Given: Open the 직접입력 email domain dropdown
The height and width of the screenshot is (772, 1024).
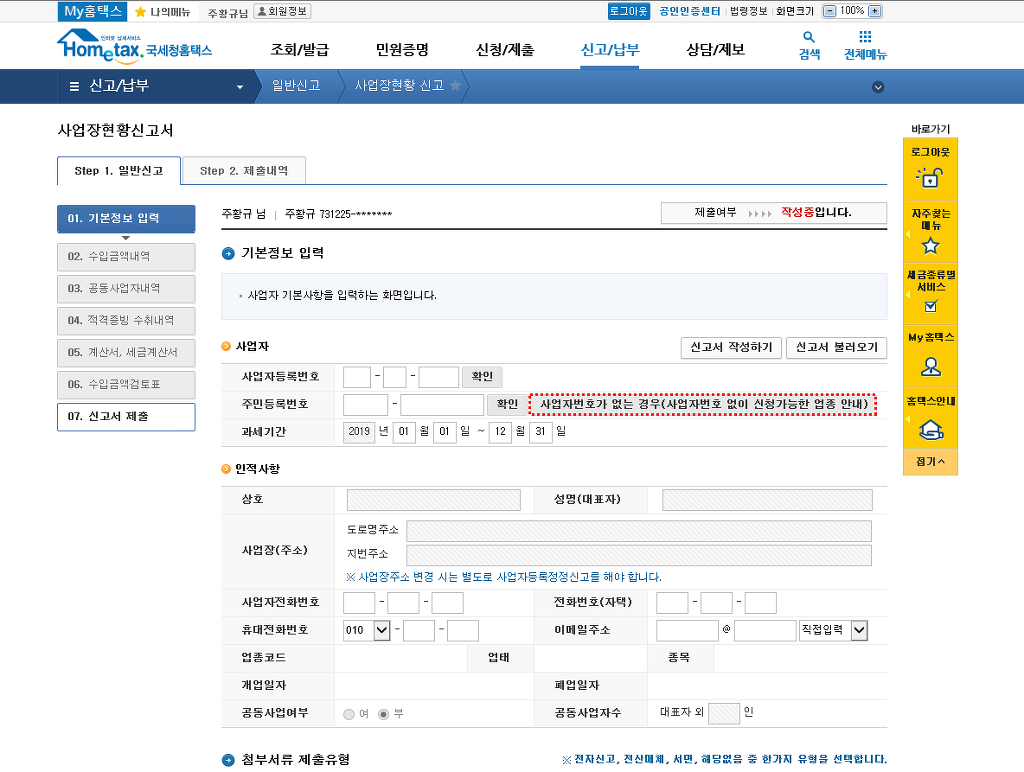Looking at the screenshot, I should pos(859,631).
